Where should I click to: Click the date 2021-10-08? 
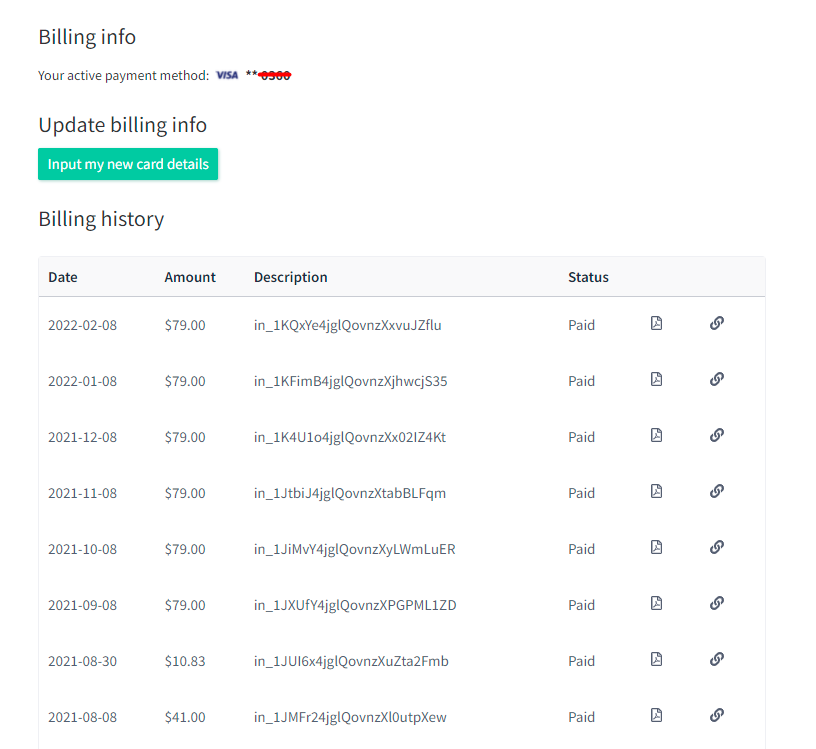(83, 550)
